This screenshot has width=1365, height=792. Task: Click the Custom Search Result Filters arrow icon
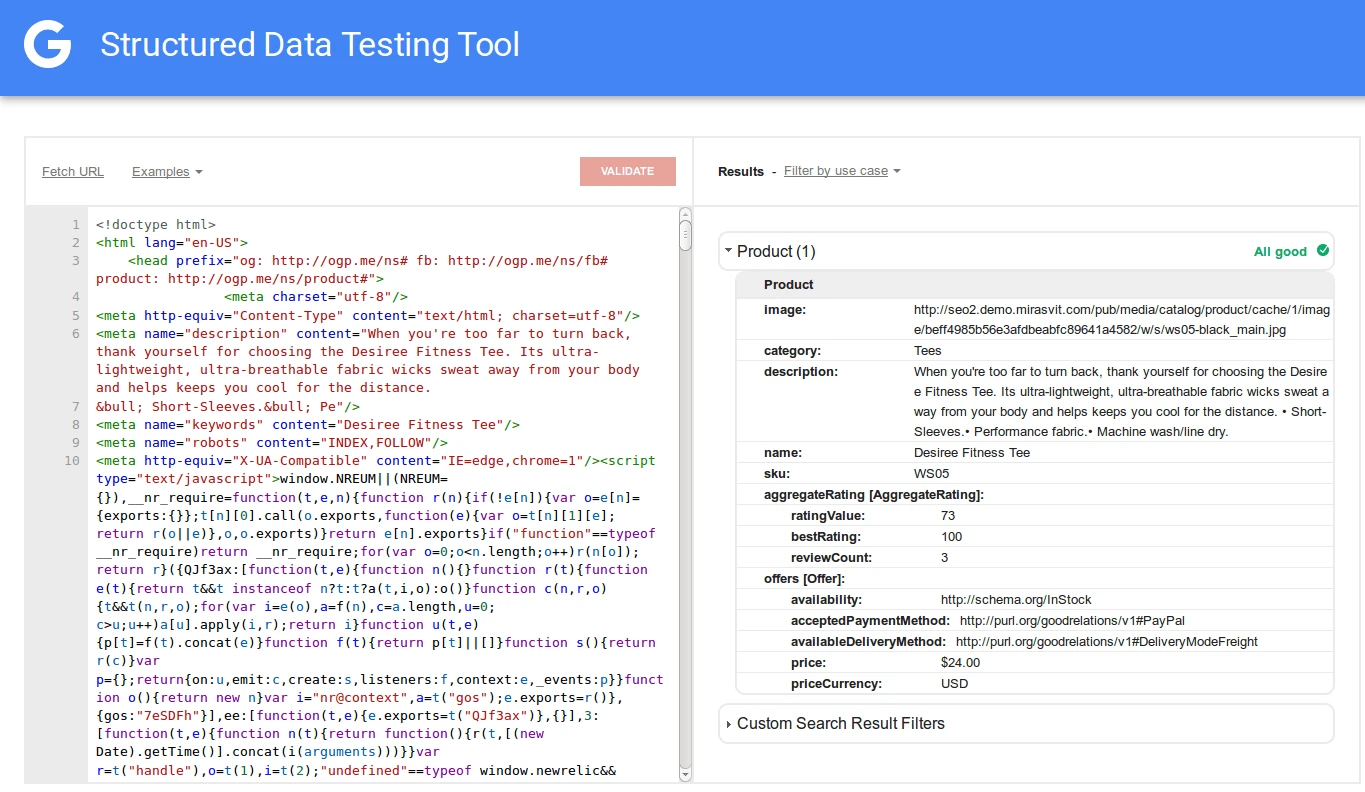729,722
